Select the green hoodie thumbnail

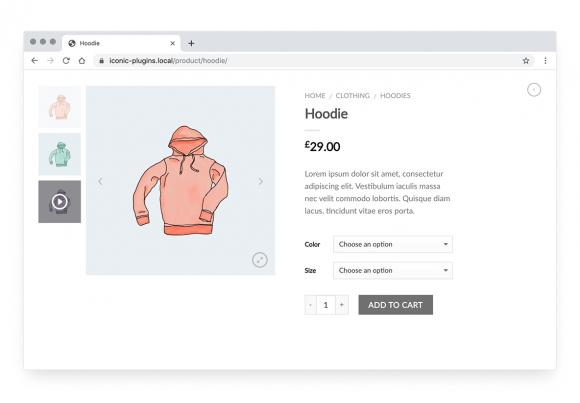point(60,154)
